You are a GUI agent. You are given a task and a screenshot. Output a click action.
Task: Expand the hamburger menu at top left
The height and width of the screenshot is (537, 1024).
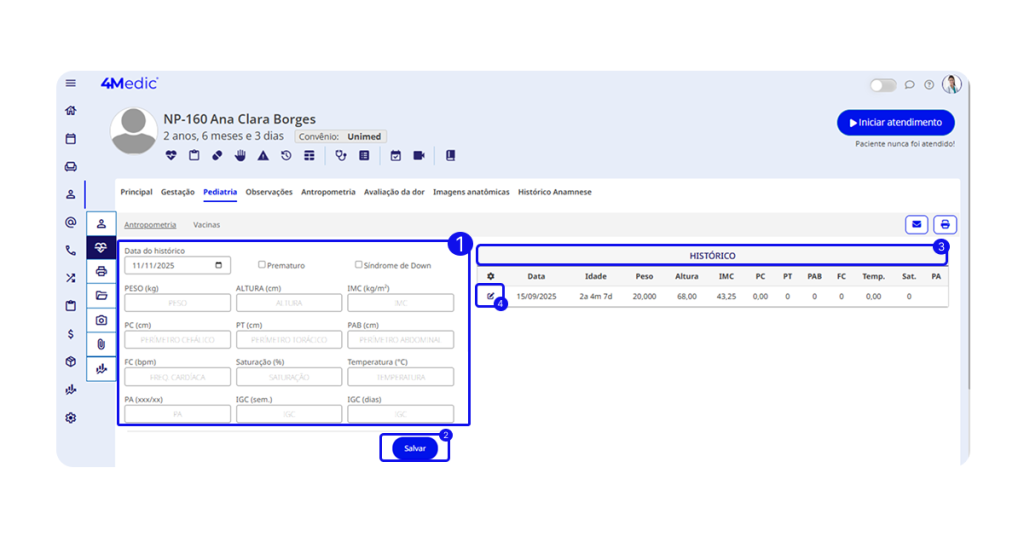coord(71,83)
